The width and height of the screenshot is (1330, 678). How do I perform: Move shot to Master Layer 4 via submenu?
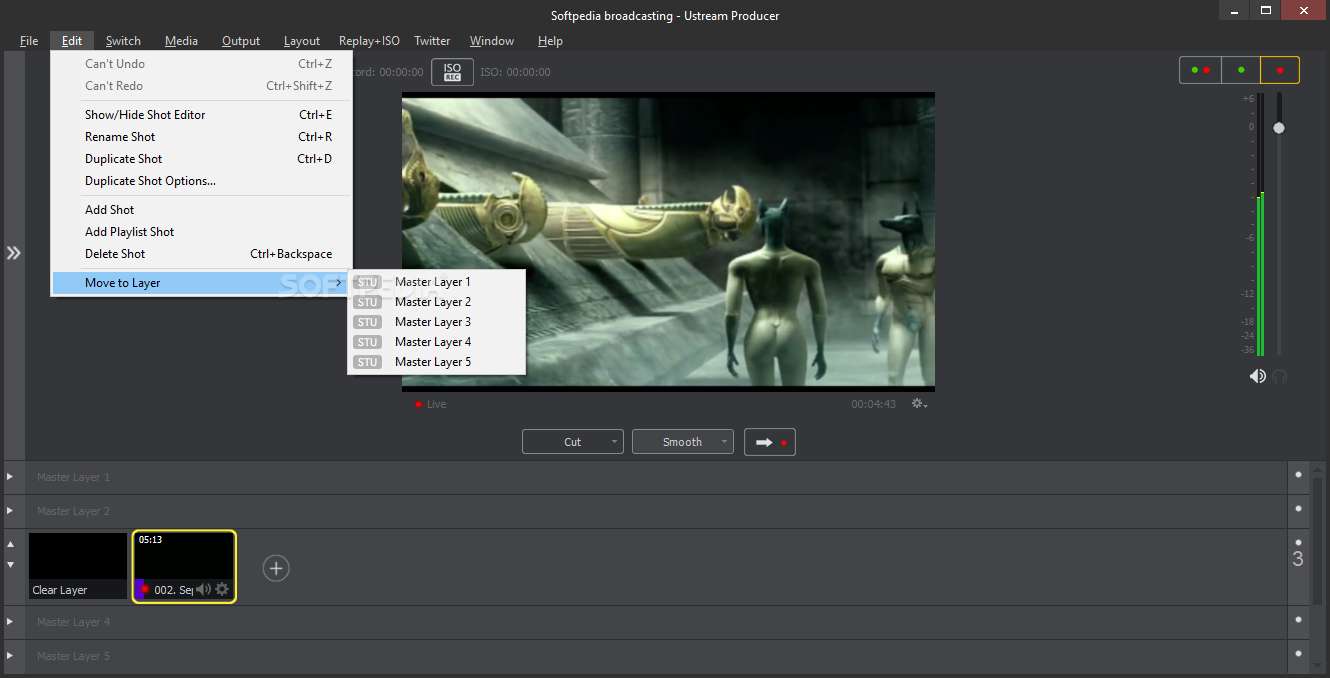tap(436, 342)
